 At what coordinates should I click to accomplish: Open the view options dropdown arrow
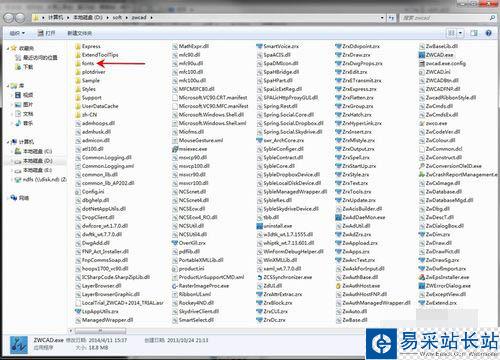pyautogui.click(x=460, y=33)
